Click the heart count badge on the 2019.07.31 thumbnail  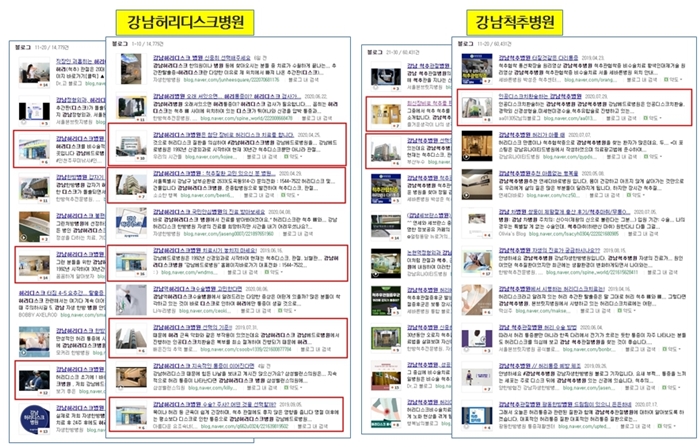click(141, 351)
